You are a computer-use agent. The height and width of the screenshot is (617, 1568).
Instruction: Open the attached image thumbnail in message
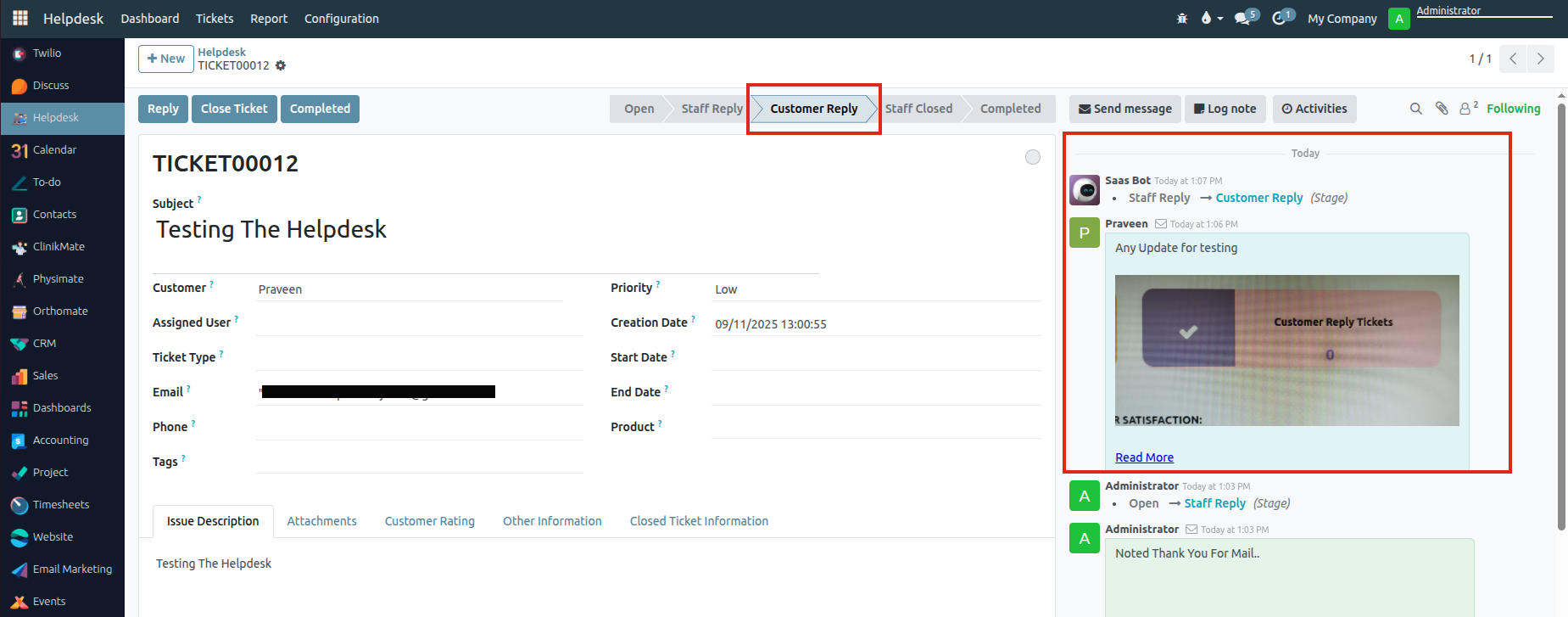pos(1286,350)
